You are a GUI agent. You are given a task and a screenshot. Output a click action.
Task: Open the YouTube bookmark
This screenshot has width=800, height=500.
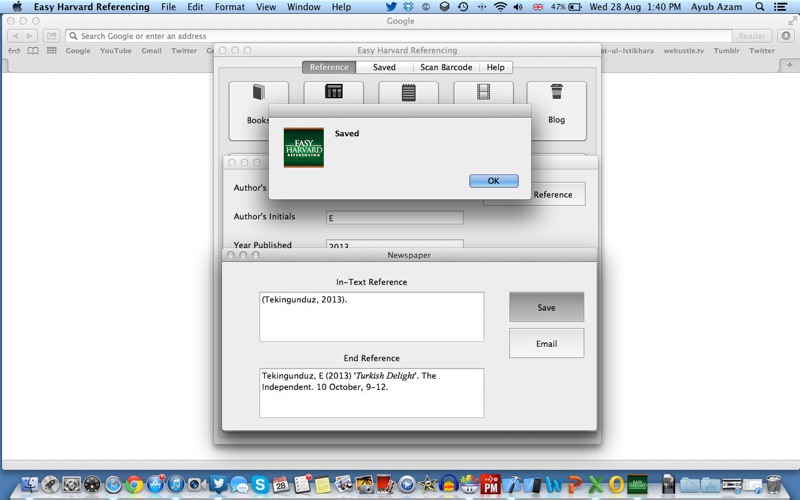[x=115, y=51]
